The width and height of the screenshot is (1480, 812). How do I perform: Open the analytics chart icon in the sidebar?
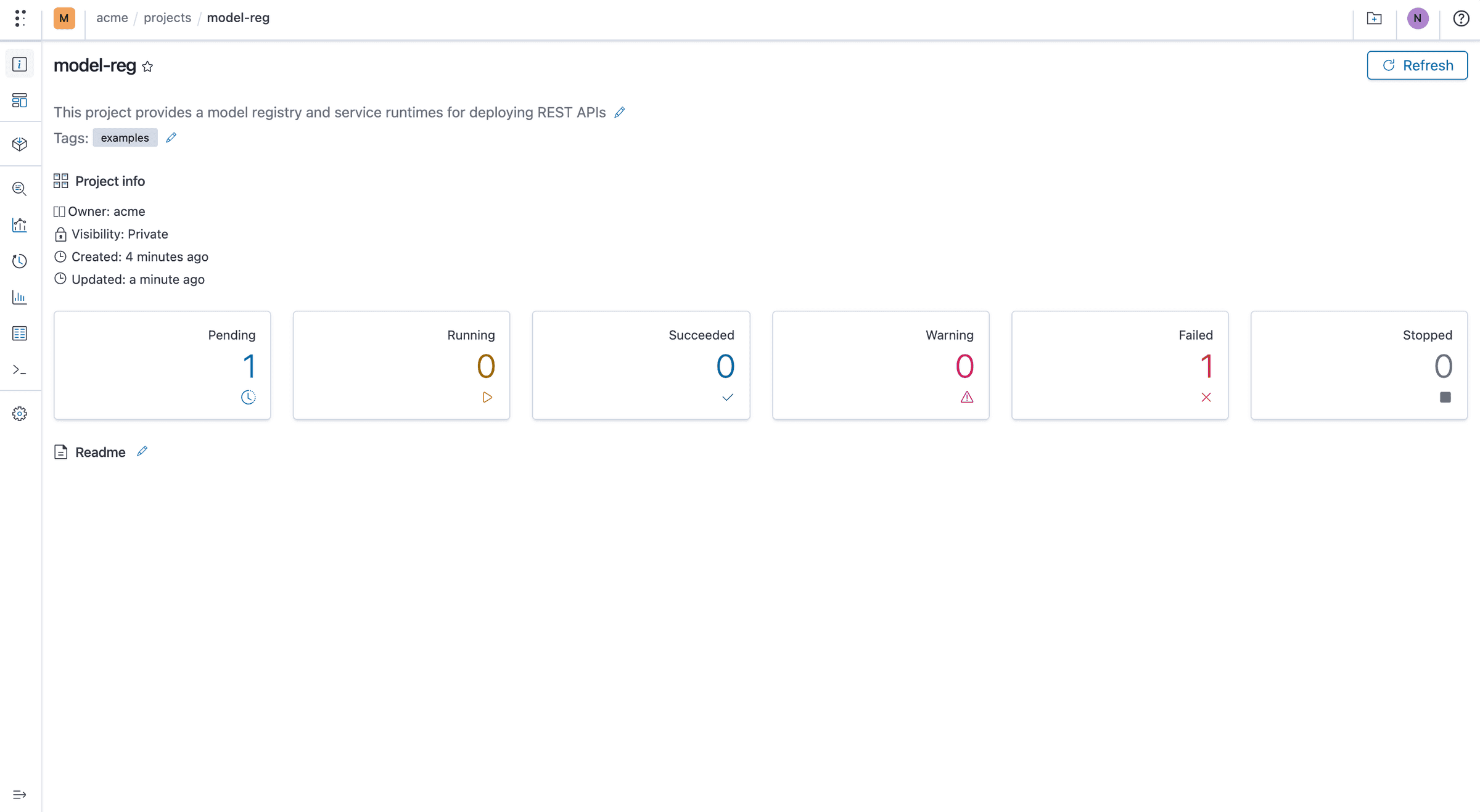20,225
